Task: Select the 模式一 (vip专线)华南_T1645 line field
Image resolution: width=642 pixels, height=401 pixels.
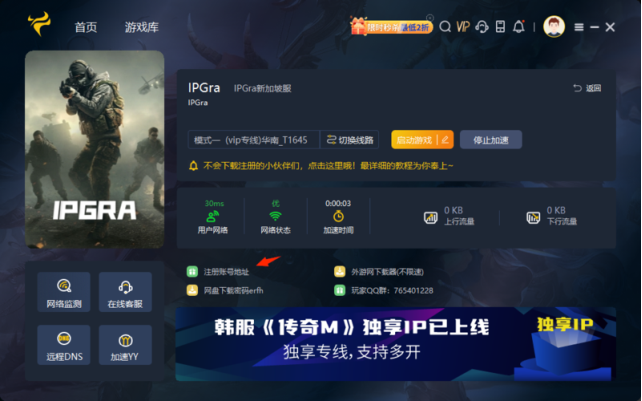Action: coord(253,140)
